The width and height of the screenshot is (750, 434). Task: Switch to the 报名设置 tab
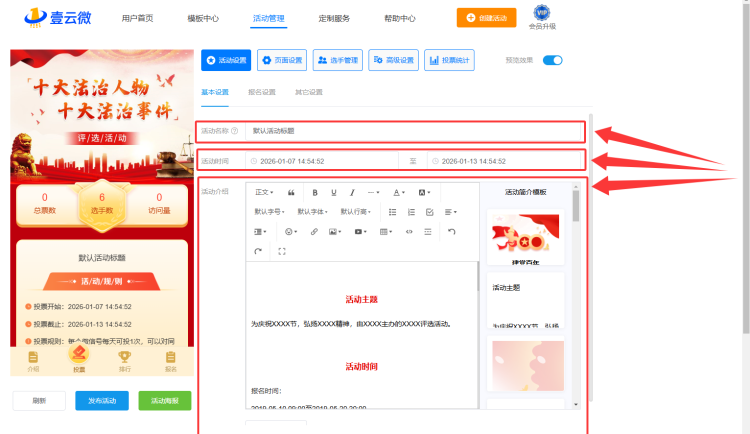click(x=262, y=92)
